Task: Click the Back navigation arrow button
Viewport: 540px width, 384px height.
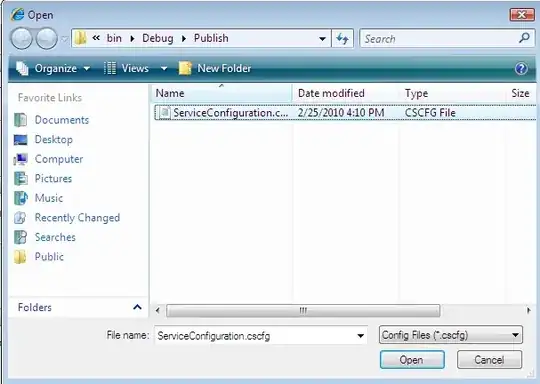Action: click(x=21, y=38)
